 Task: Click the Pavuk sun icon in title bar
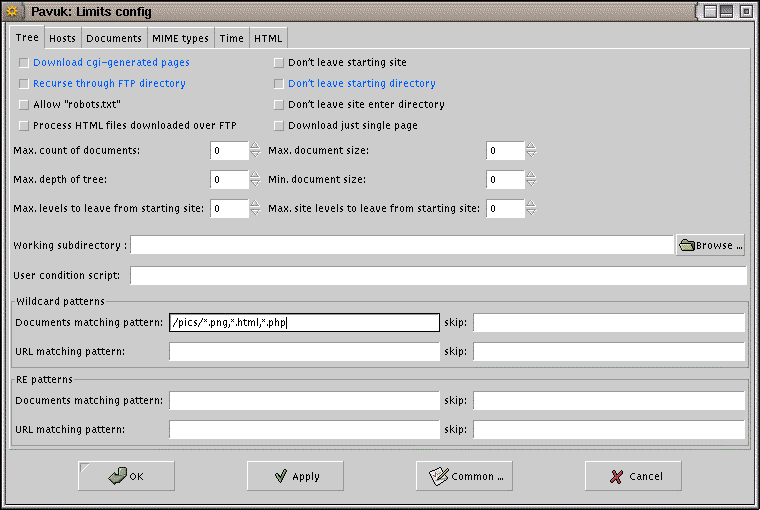click(13, 11)
